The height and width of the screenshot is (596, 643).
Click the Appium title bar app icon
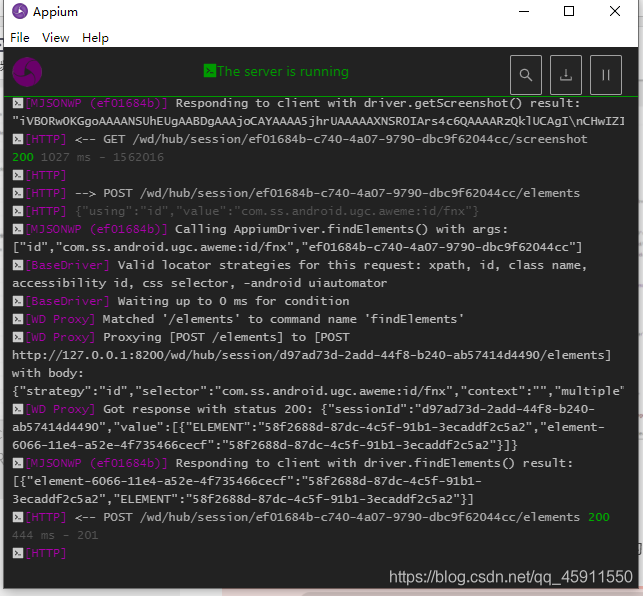20,11
